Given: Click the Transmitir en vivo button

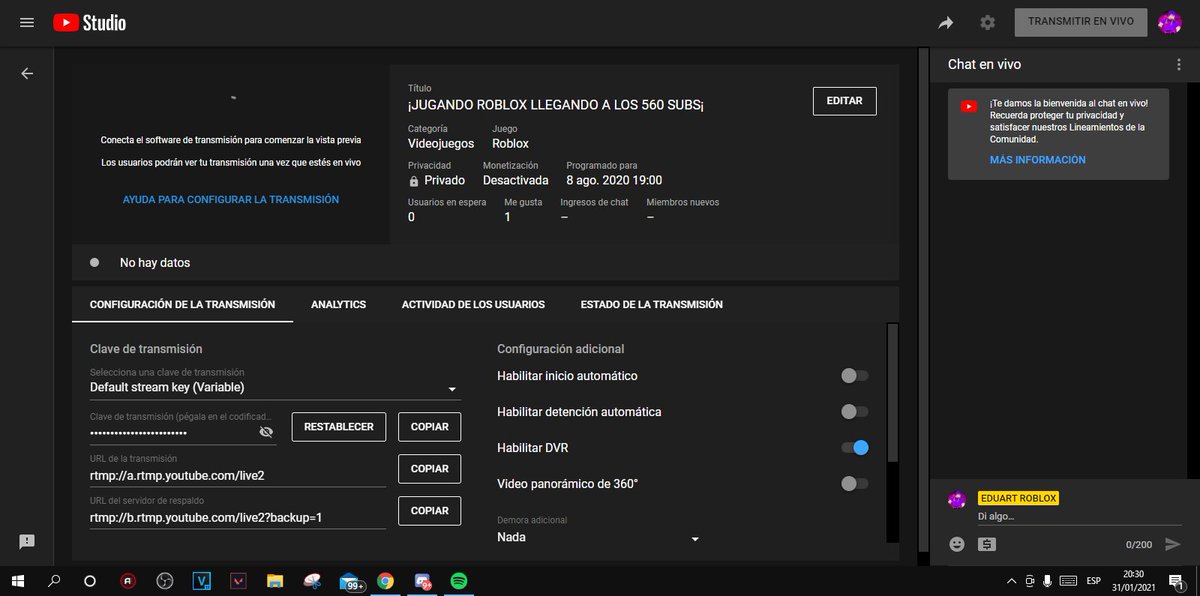Looking at the screenshot, I should coord(1081,22).
